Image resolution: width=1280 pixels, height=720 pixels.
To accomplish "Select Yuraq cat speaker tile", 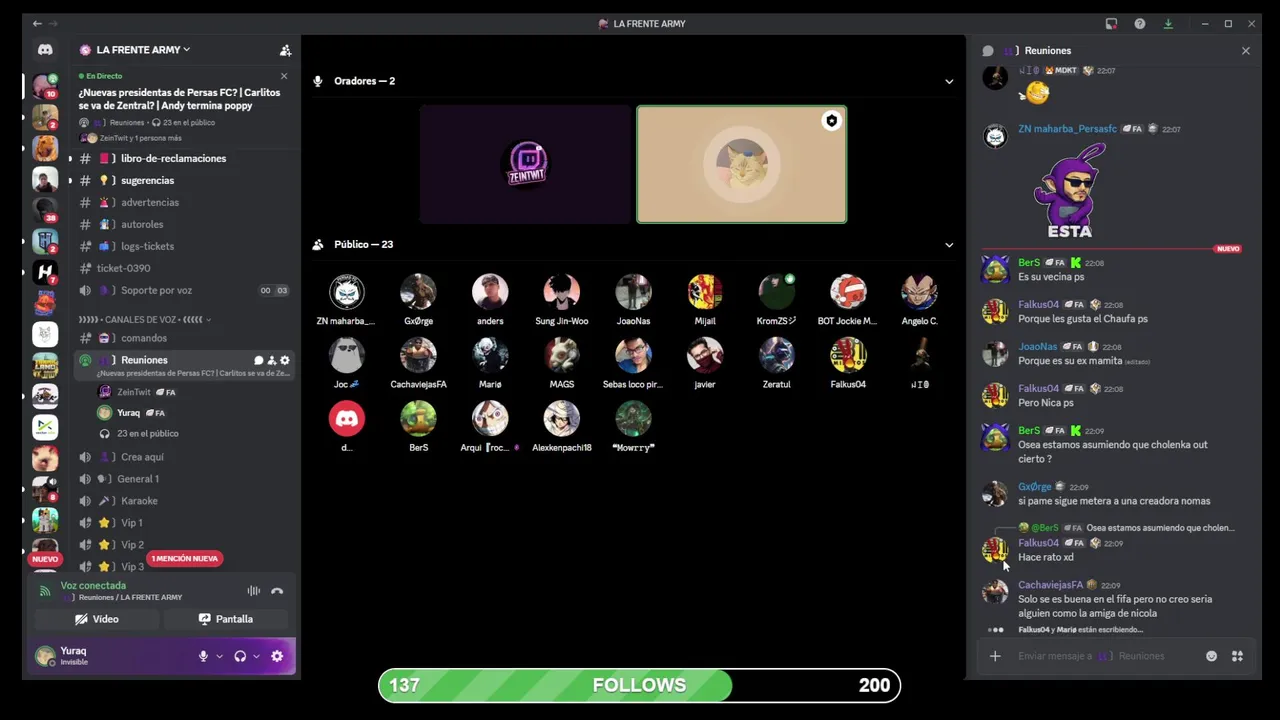I will [x=742, y=164].
